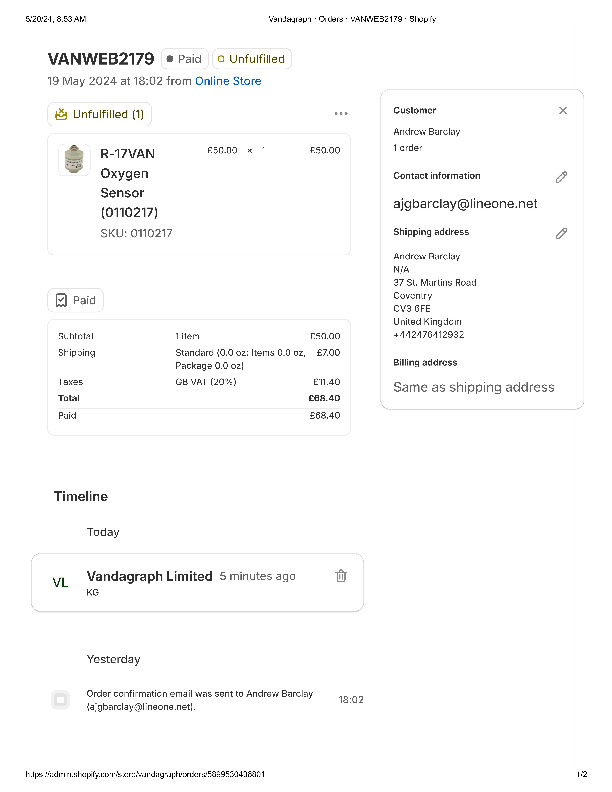Click the VL avatar in timeline
612x792 pixels.
(60, 582)
